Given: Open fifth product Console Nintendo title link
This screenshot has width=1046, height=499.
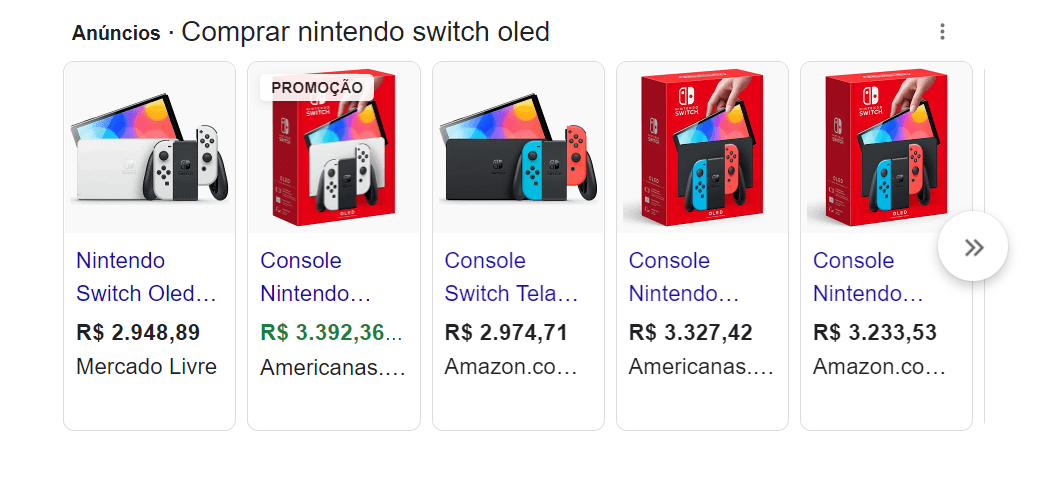Looking at the screenshot, I should [867, 278].
